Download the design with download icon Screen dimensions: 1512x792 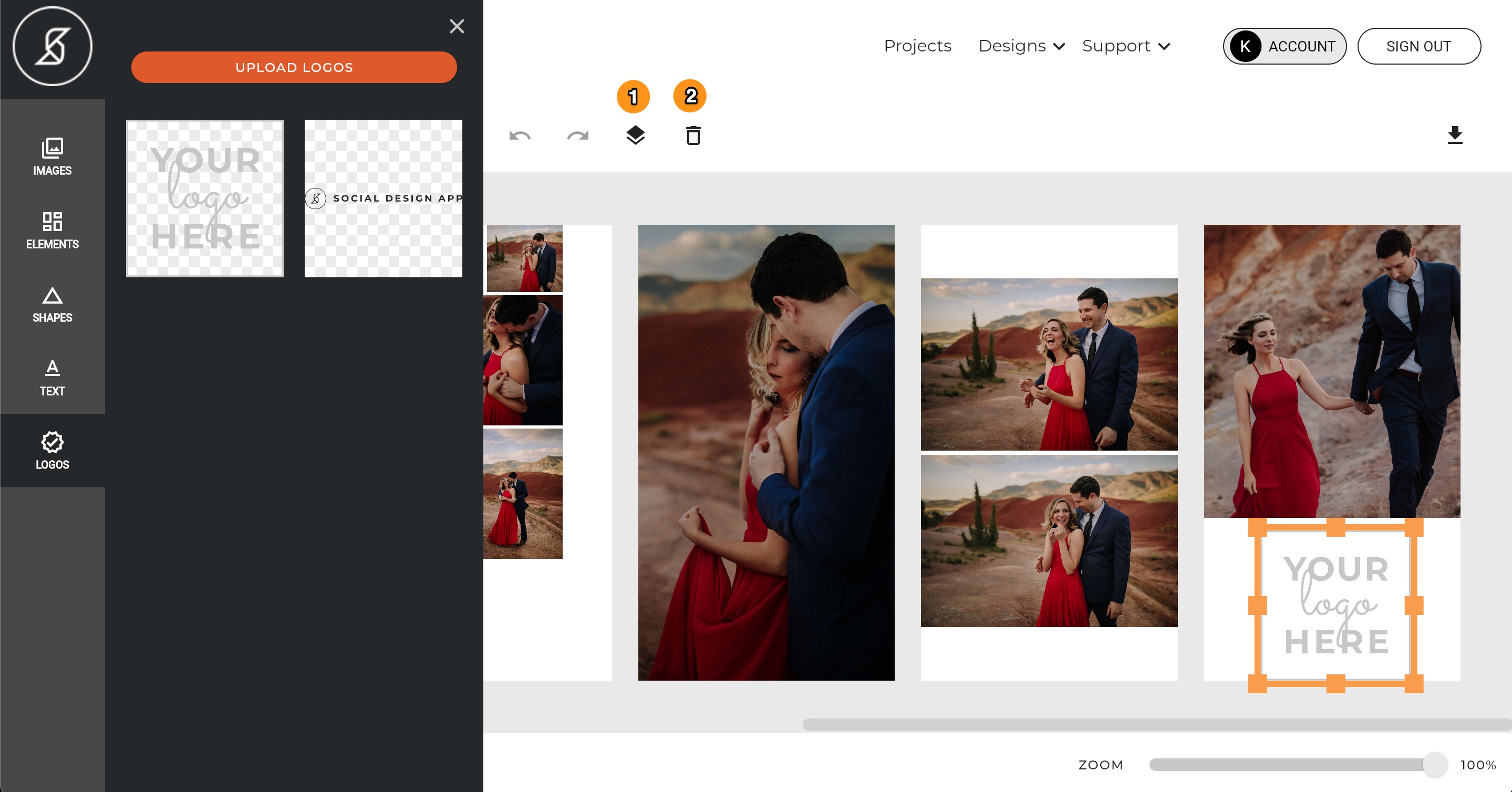pos(1455,135)
